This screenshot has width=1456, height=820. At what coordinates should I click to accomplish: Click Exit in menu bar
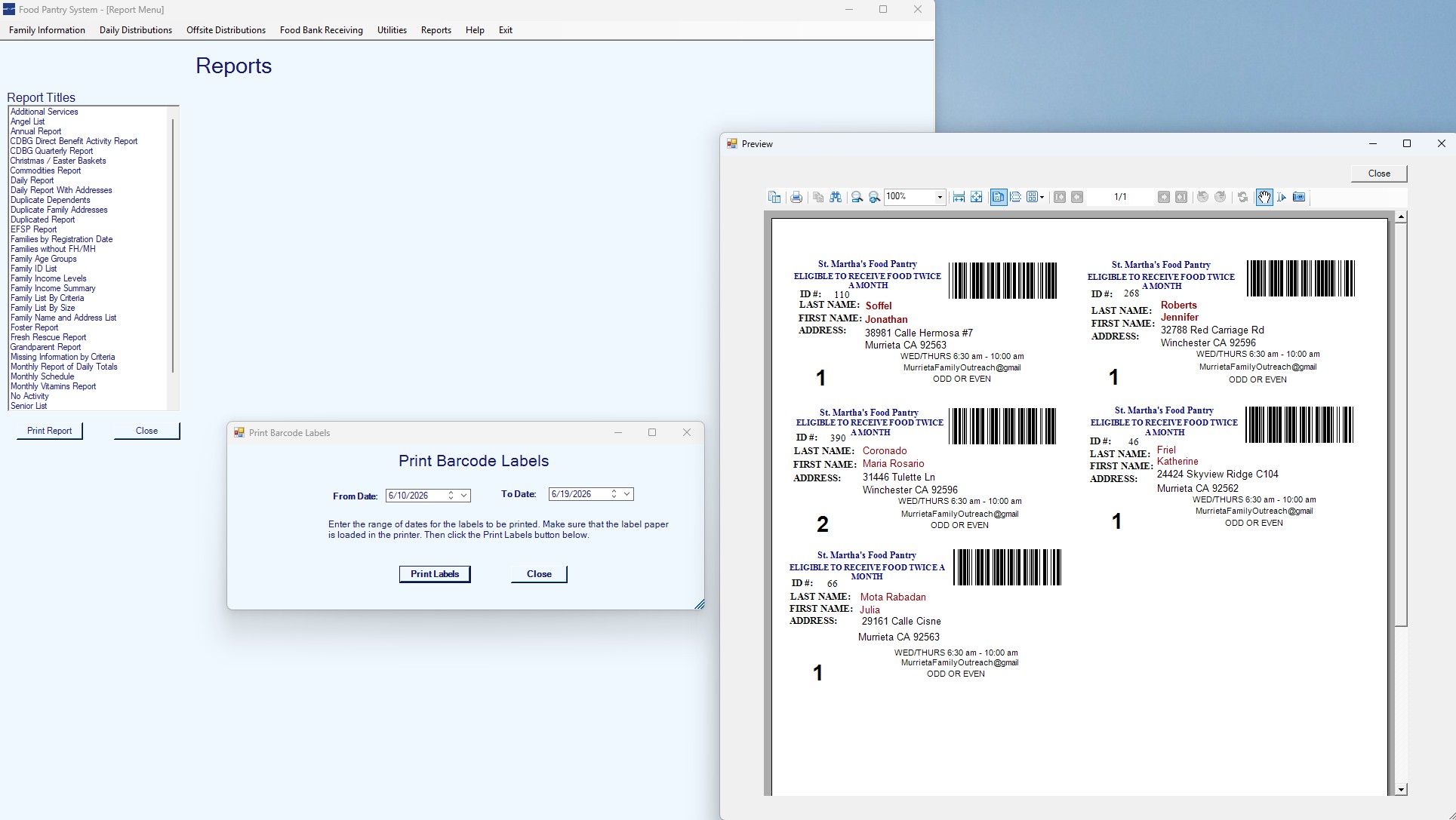click(506, 30)
